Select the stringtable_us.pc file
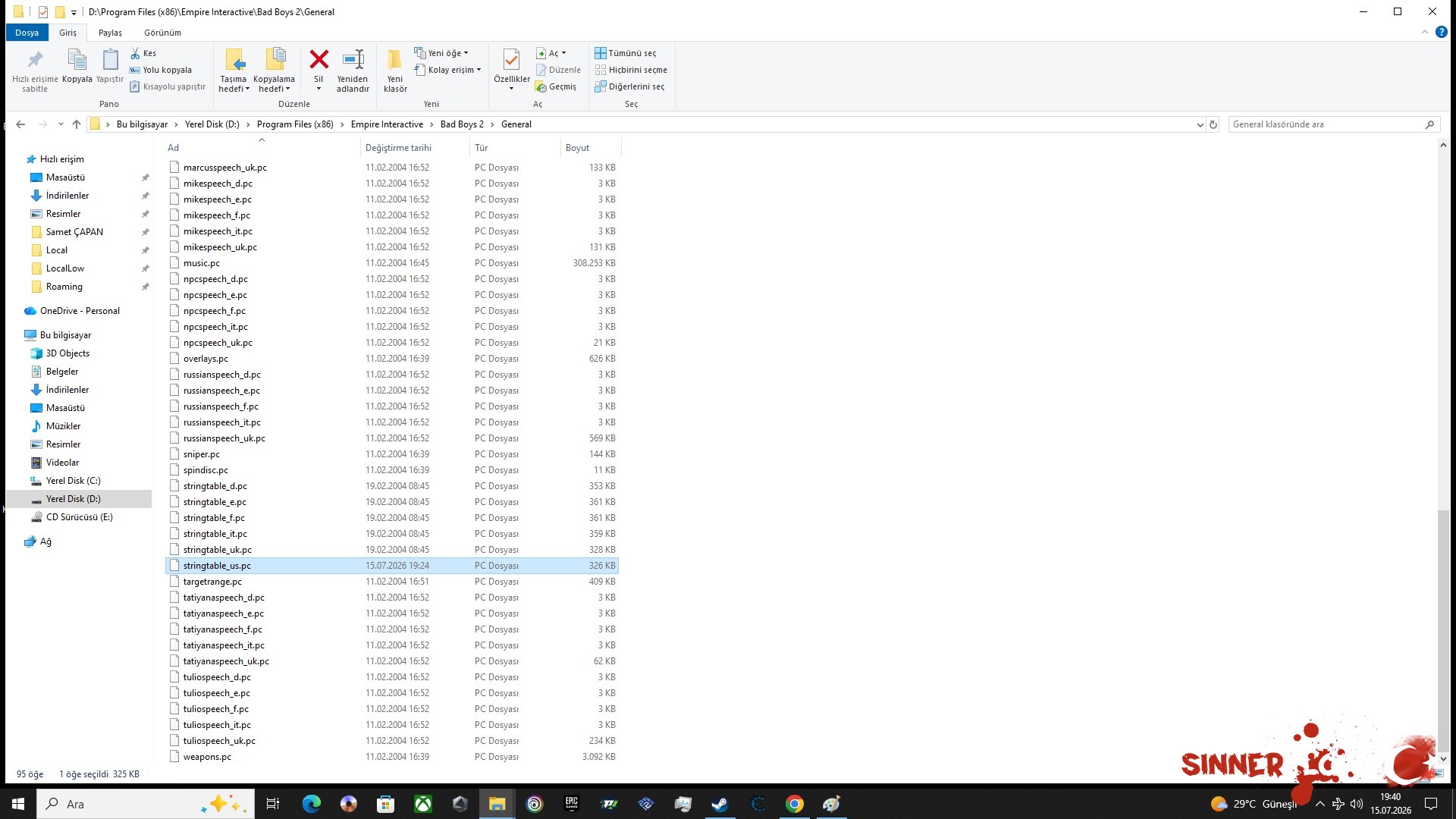This screenshot has height=819, width=1456. click(x=392, y=566)
